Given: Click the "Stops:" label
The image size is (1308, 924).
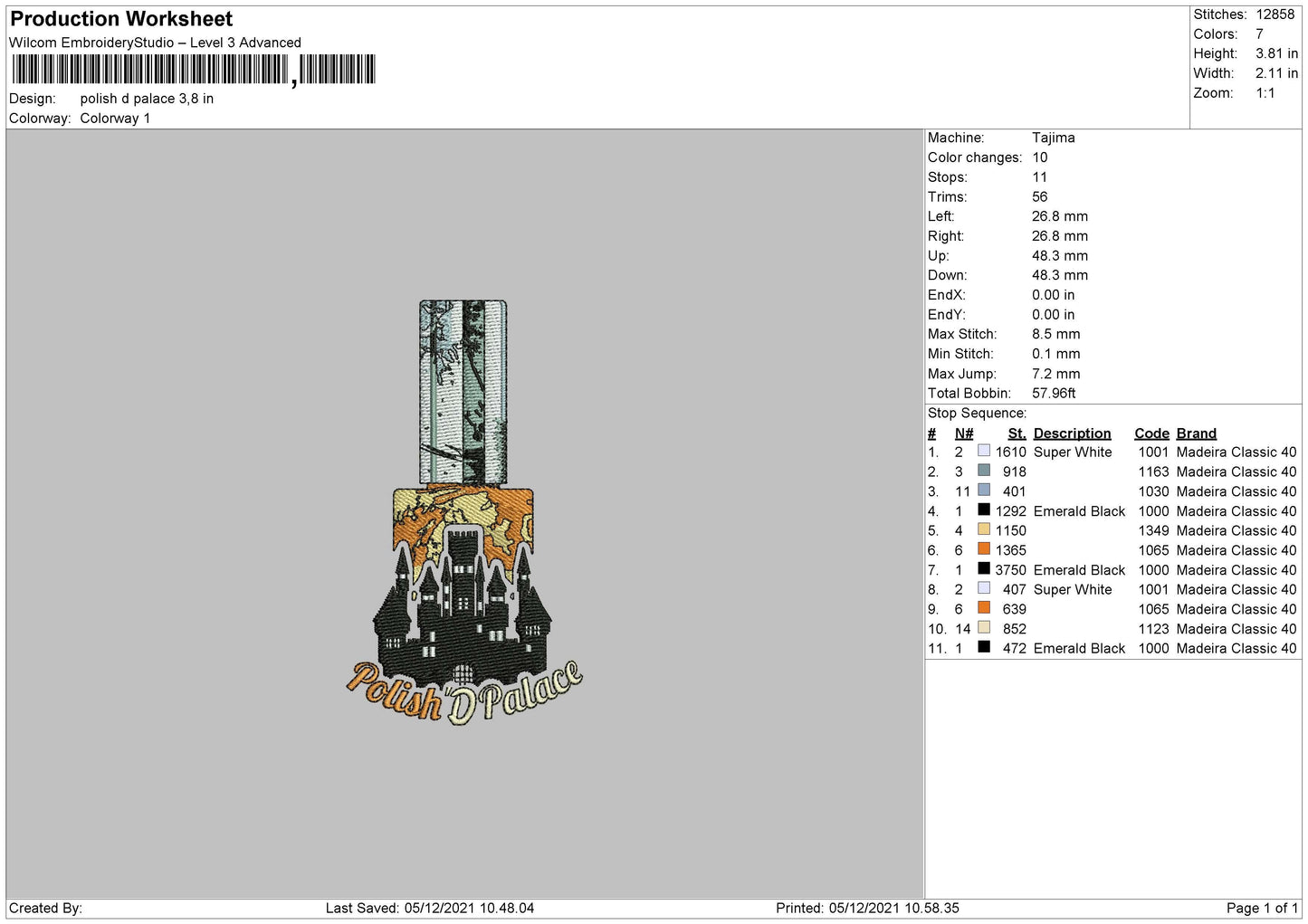Looking at the screenshot, I should (x=948, y=177).
